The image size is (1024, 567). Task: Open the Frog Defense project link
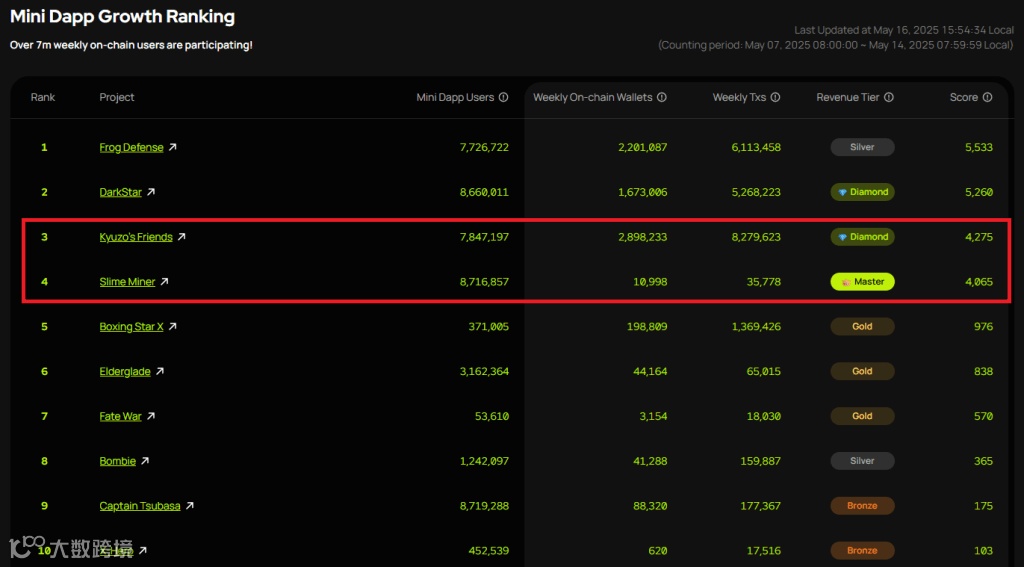coord(131,148)
